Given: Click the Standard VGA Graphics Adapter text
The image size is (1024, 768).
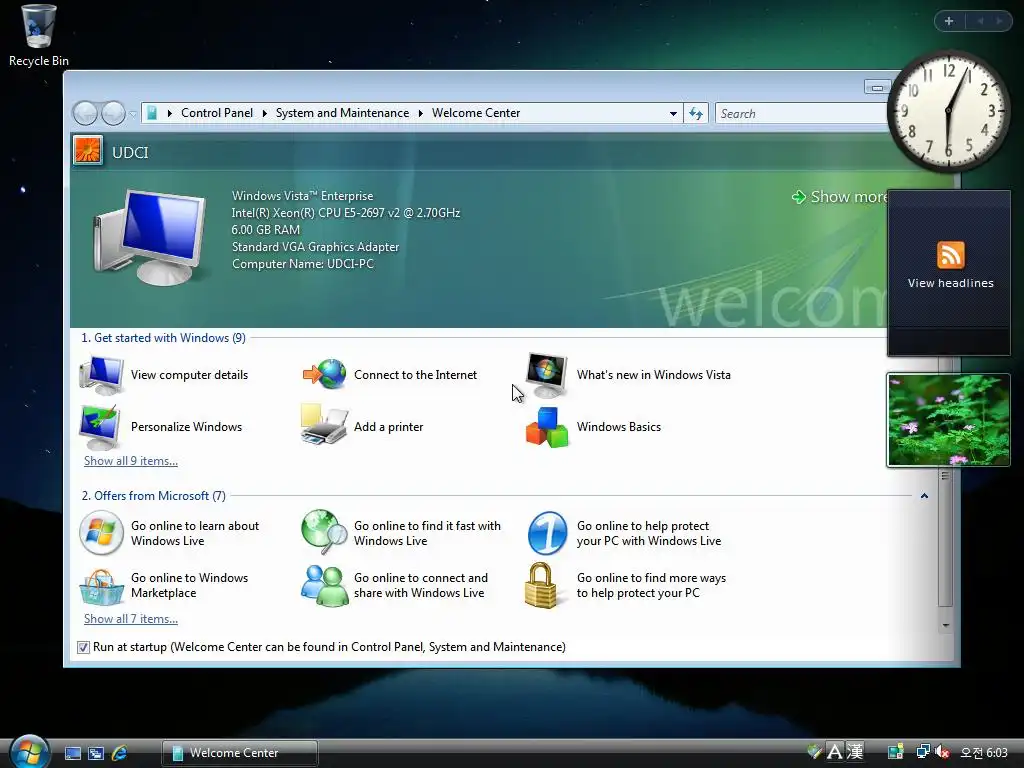Looking at the screenshot, I should [315, 247].
